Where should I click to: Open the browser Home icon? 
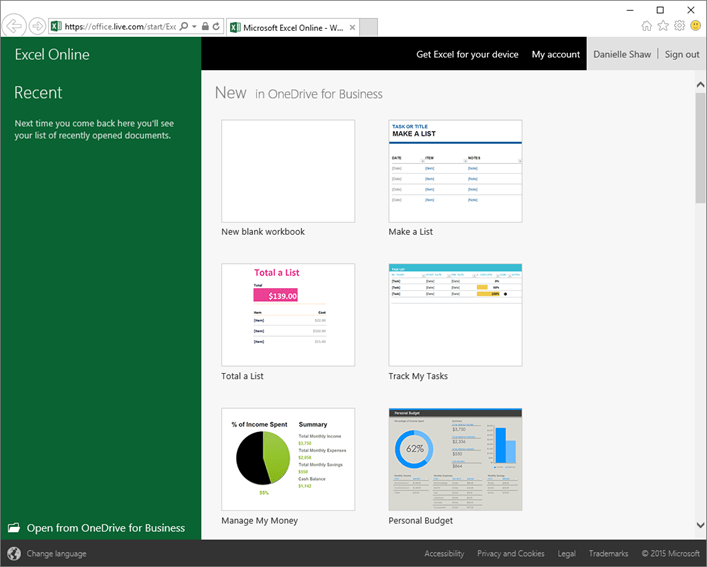coord(647,26)
